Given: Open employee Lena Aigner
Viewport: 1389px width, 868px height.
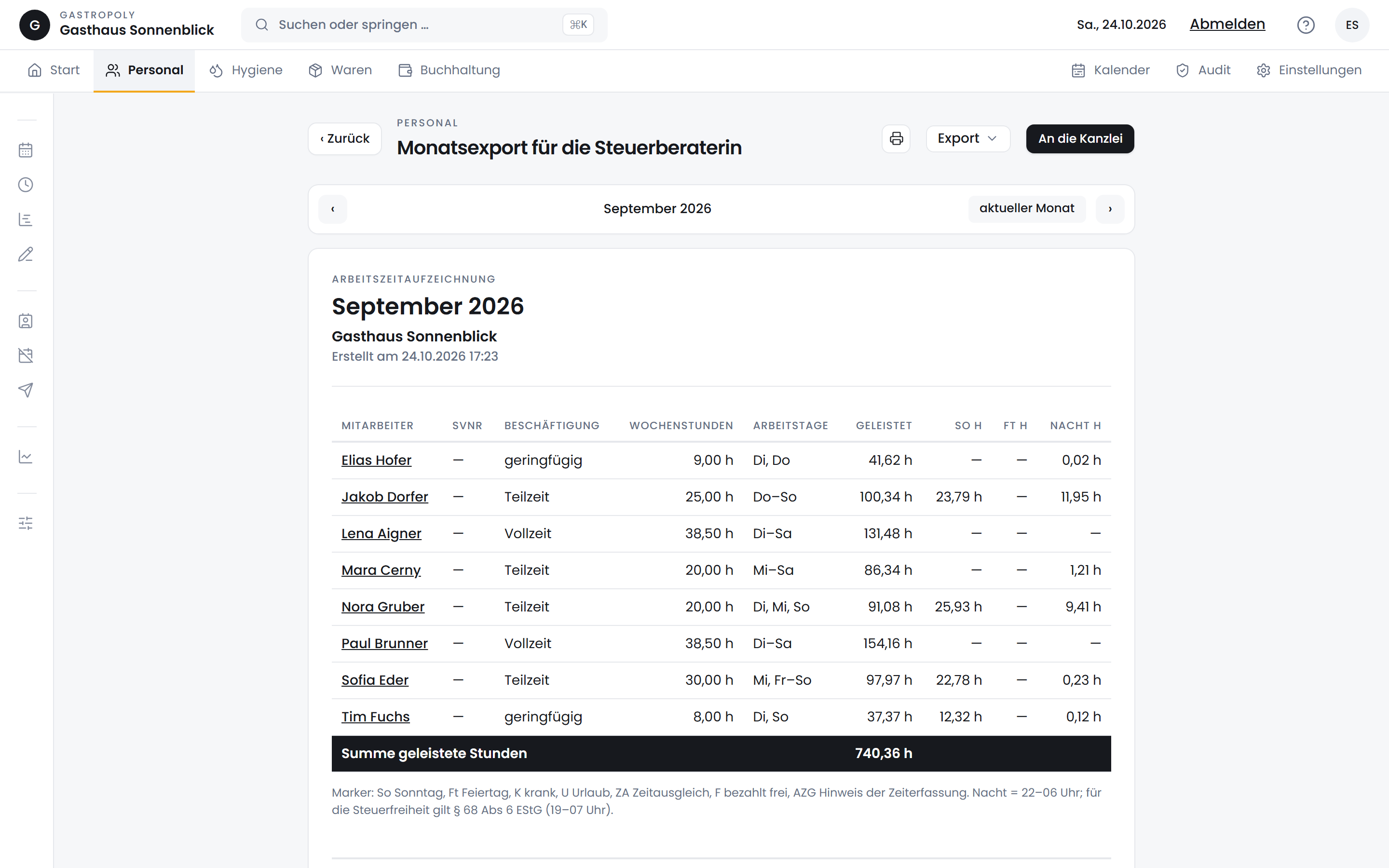Looking at the screenshot, I should coord(381,534).
